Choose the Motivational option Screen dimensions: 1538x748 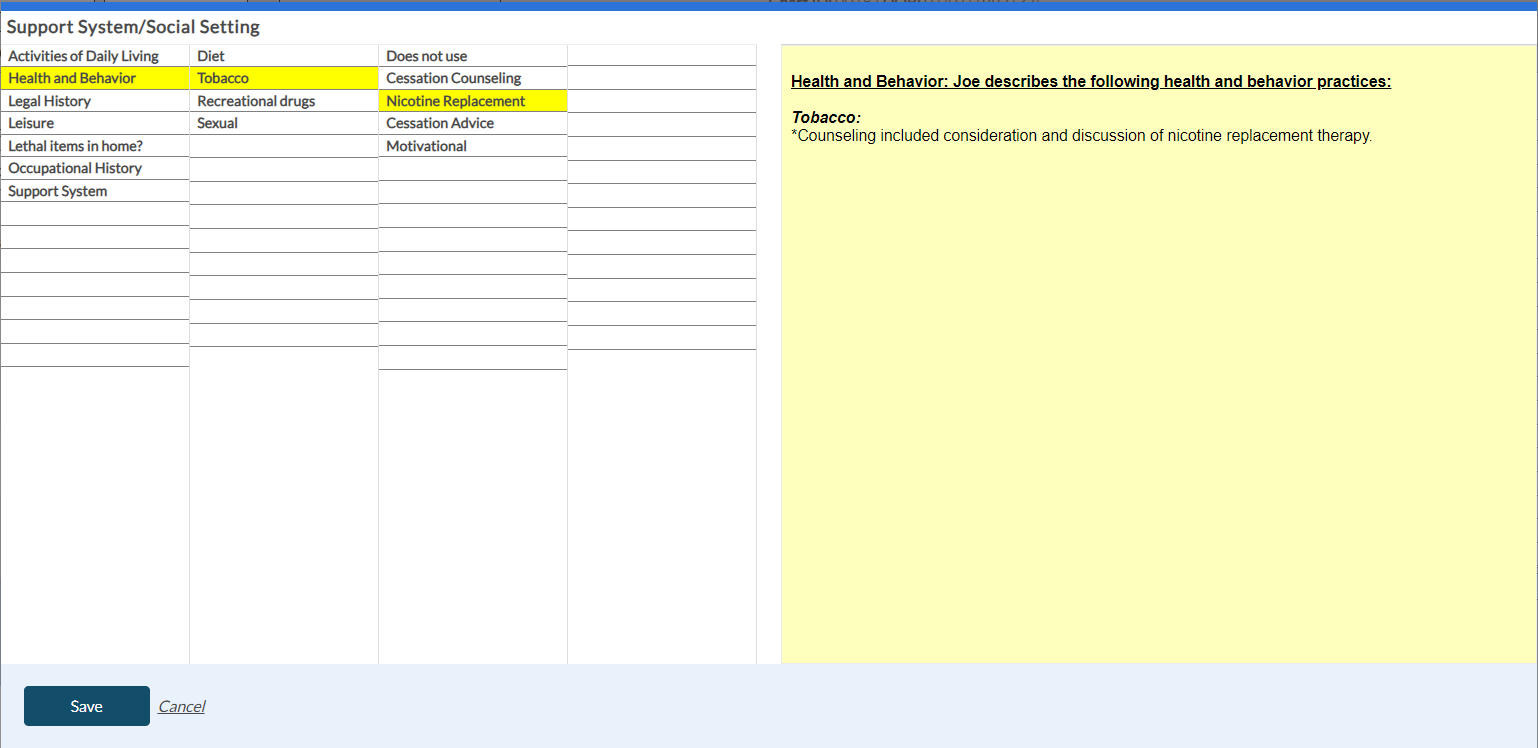click(426, 146)
